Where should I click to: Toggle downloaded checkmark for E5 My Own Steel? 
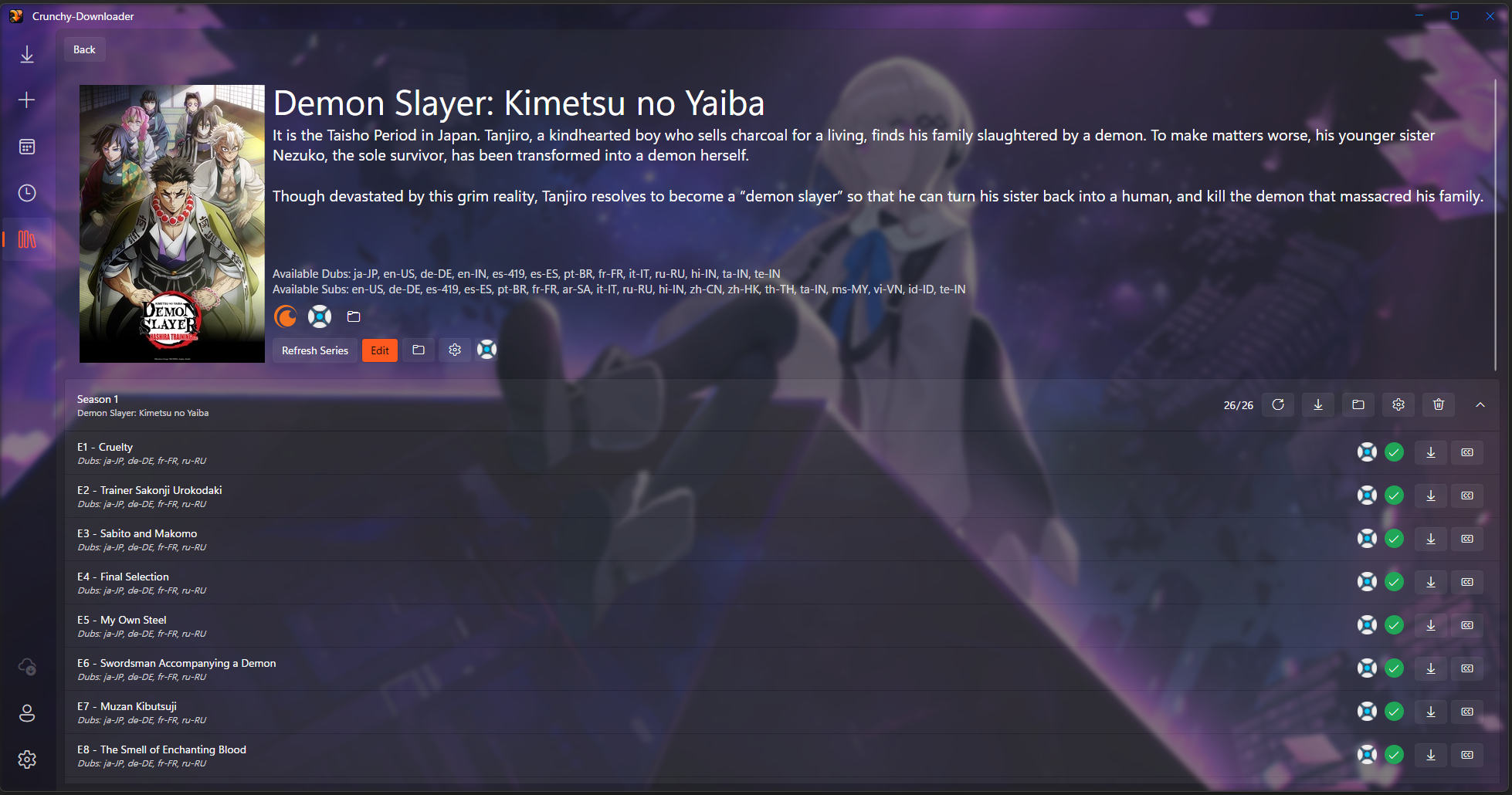(1394, 625)
